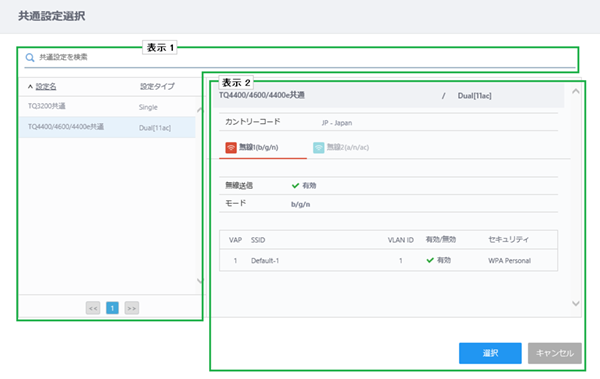Click the teal 無線2 wifi icon

point(318,147)
